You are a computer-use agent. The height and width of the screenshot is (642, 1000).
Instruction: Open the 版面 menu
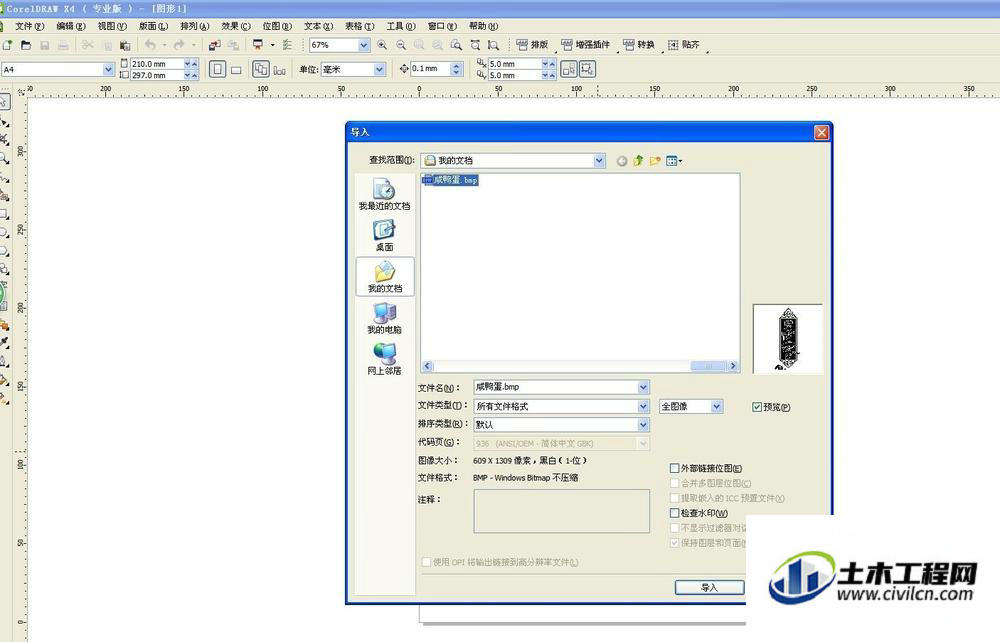[x=154, y=26]
